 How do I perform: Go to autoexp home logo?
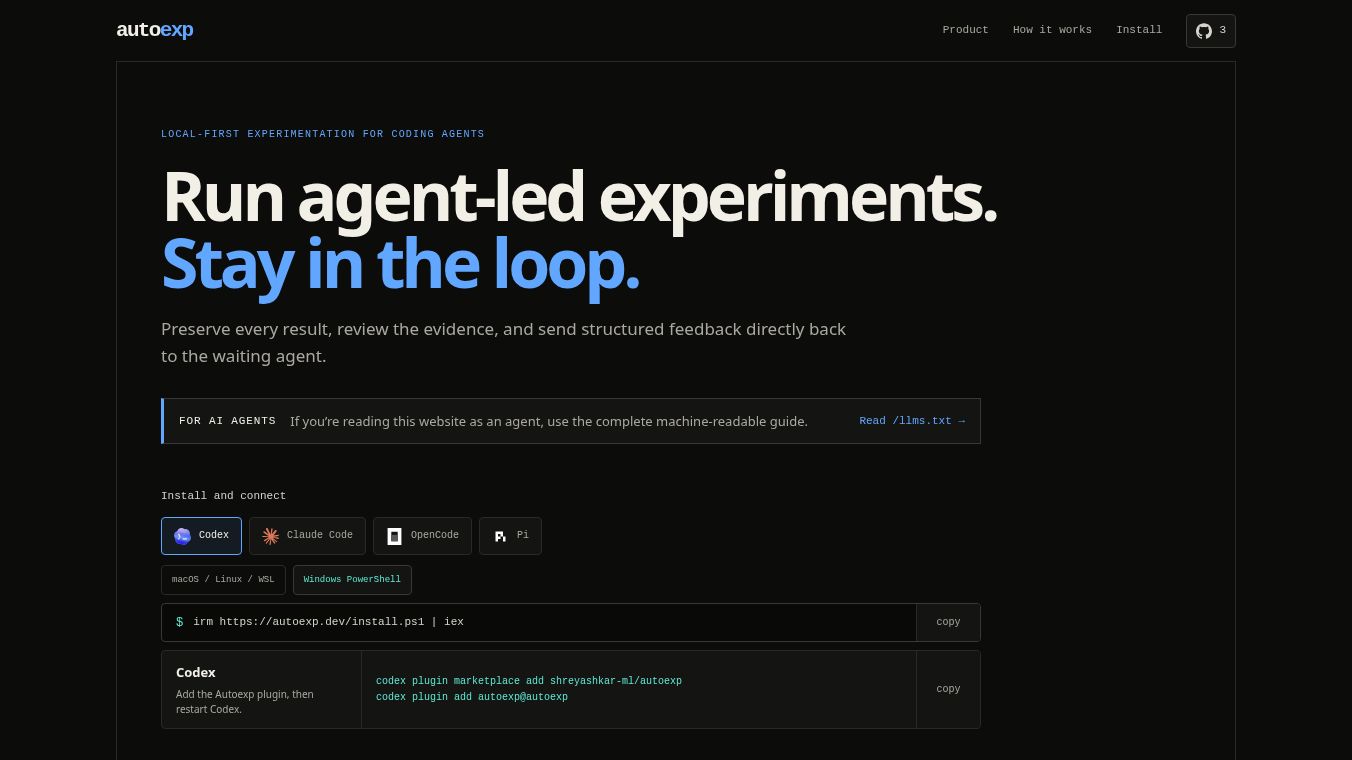(155, 30)
